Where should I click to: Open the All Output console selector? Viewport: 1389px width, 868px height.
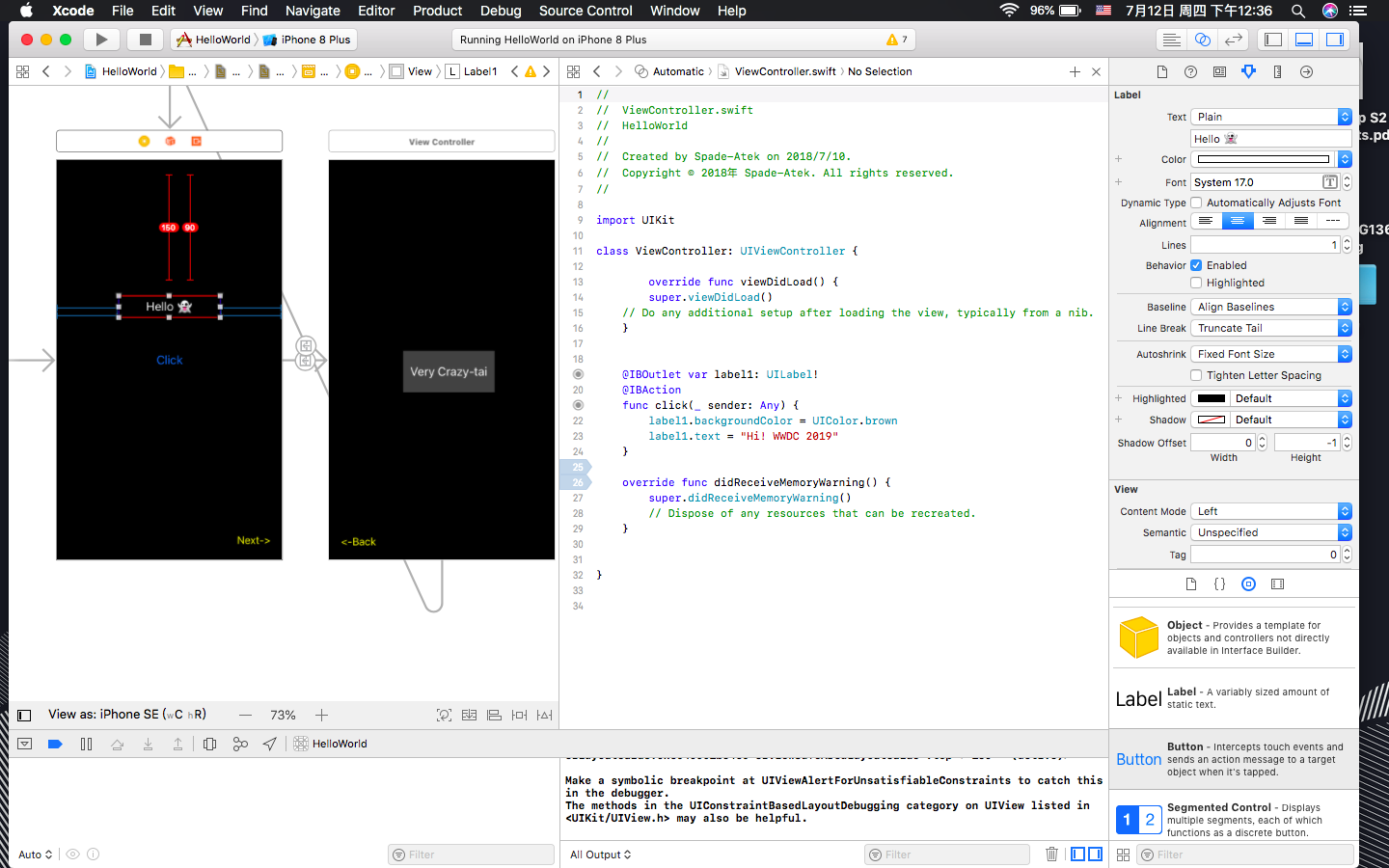tap(601, 854)
